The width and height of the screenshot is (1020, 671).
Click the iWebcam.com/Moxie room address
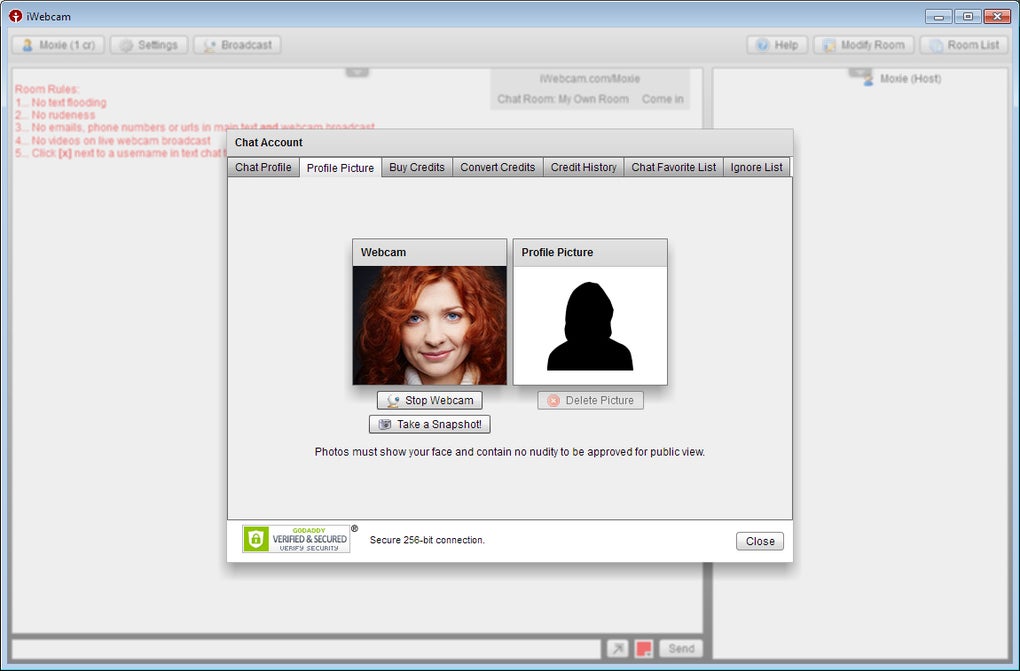pos(589,79)
